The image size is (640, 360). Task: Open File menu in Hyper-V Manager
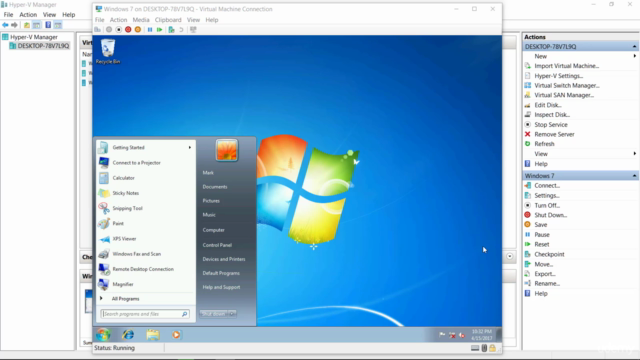[x=8, y=14]
